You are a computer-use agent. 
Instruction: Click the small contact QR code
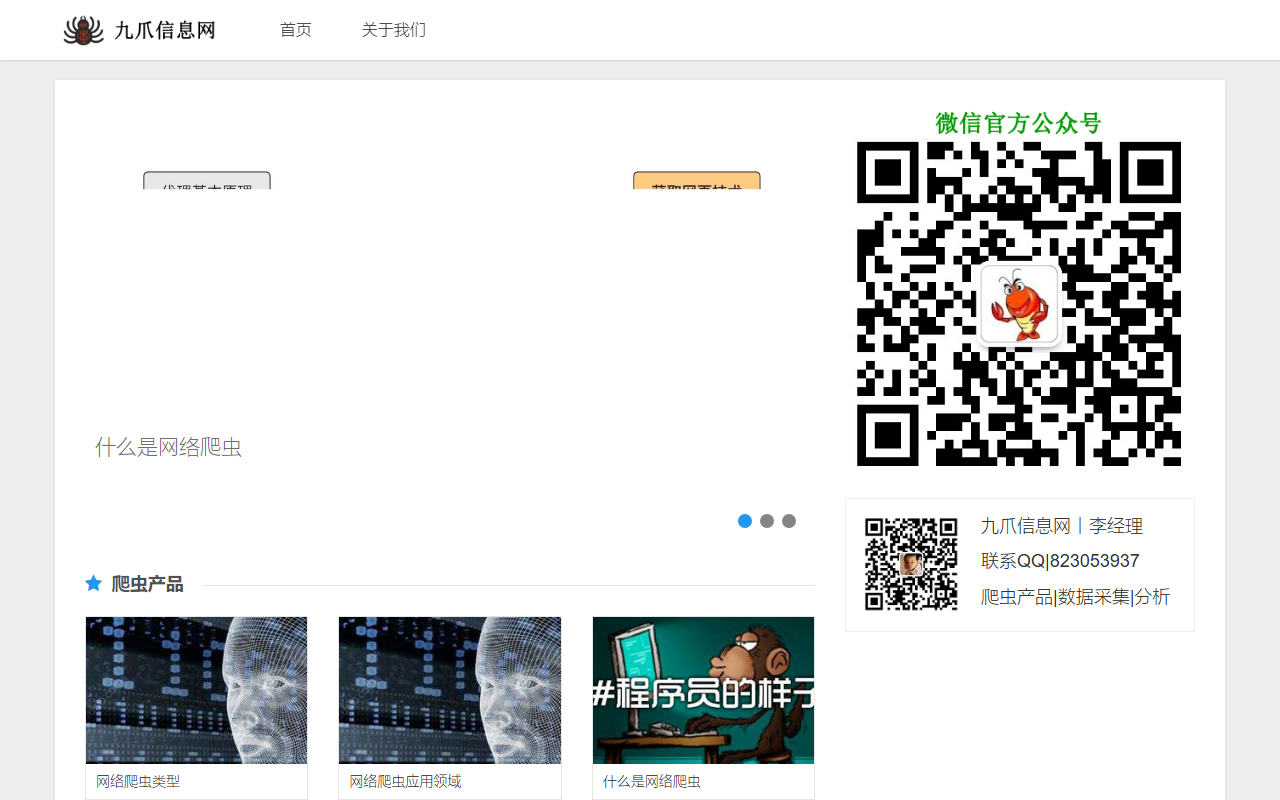(911, 564)
